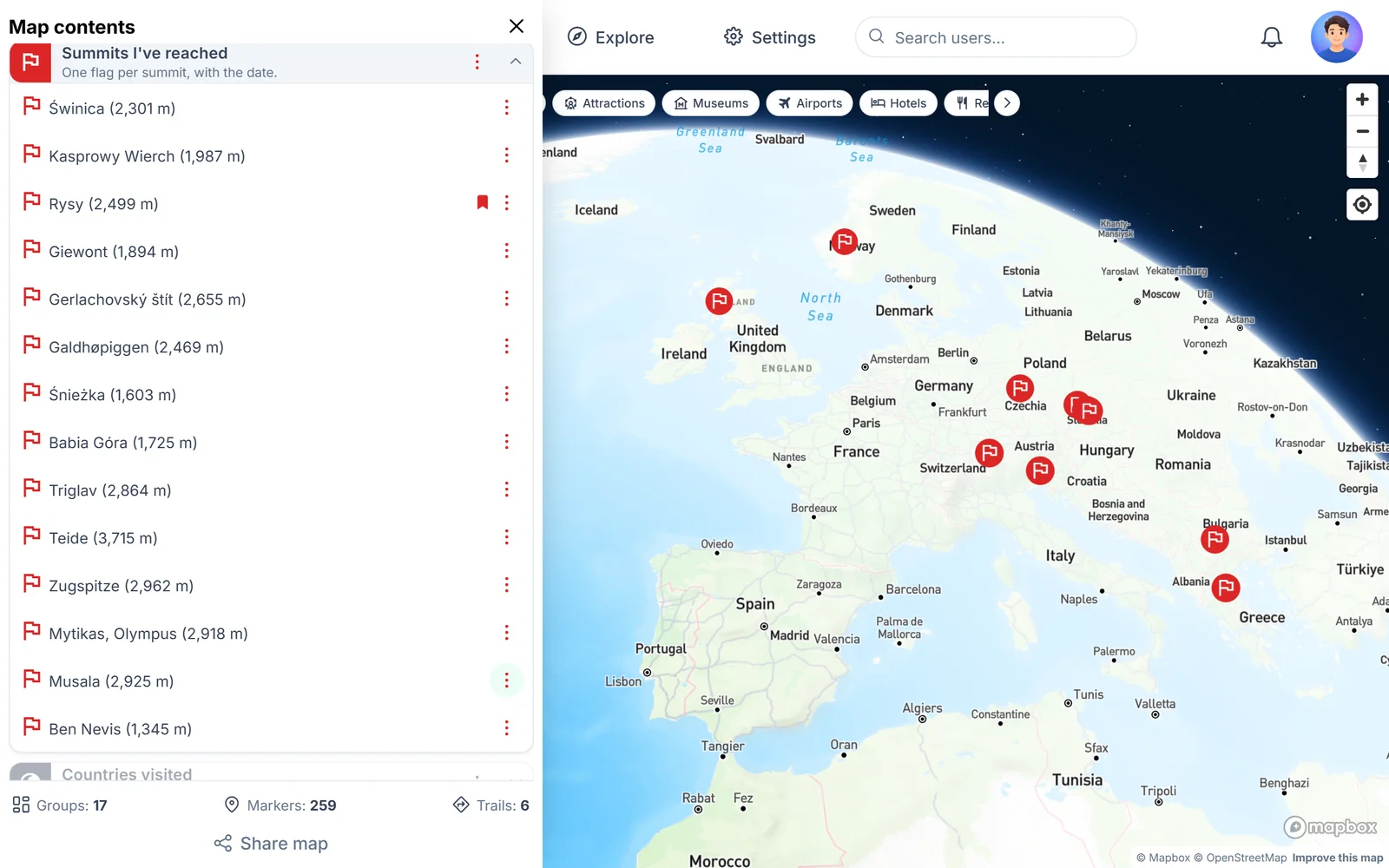Open options for Ben Nevis row
The height and width of the screenshot is (868, 1389).
(x=507, y=728)
